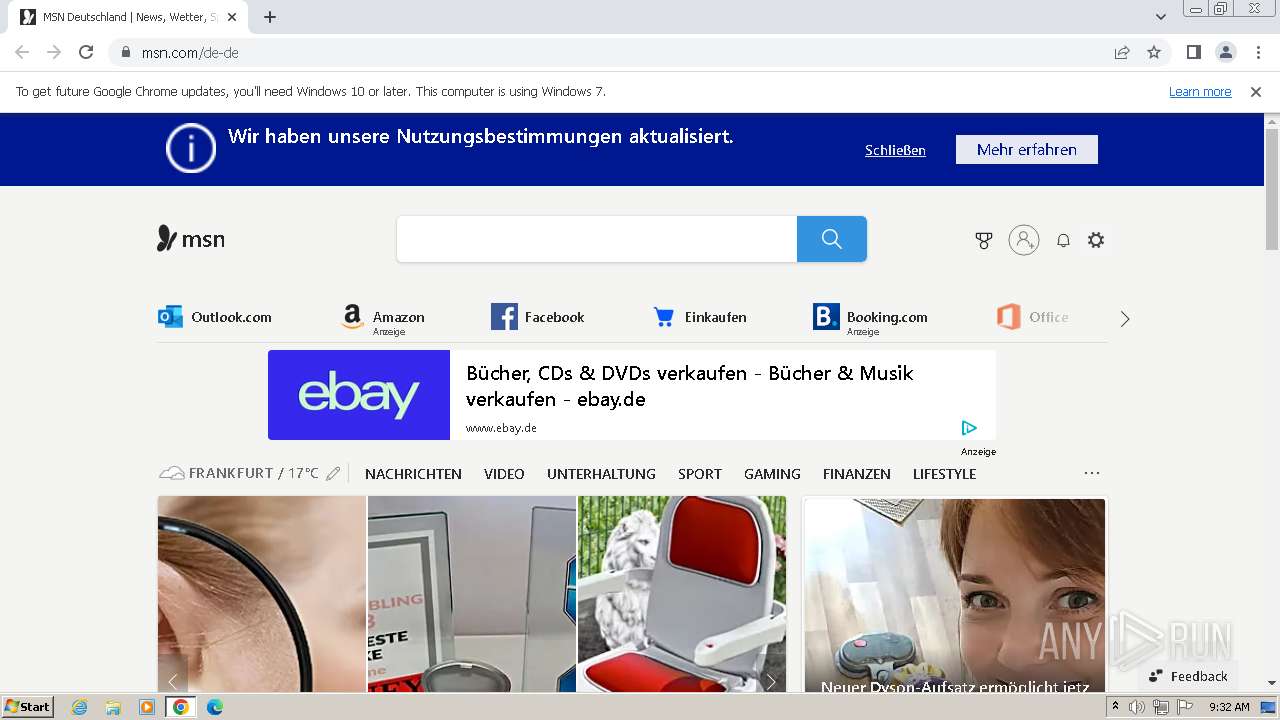Screen dimensions: 1280x720
Task: Edit weather location pencil icon
Action: (x=333, y=473)
